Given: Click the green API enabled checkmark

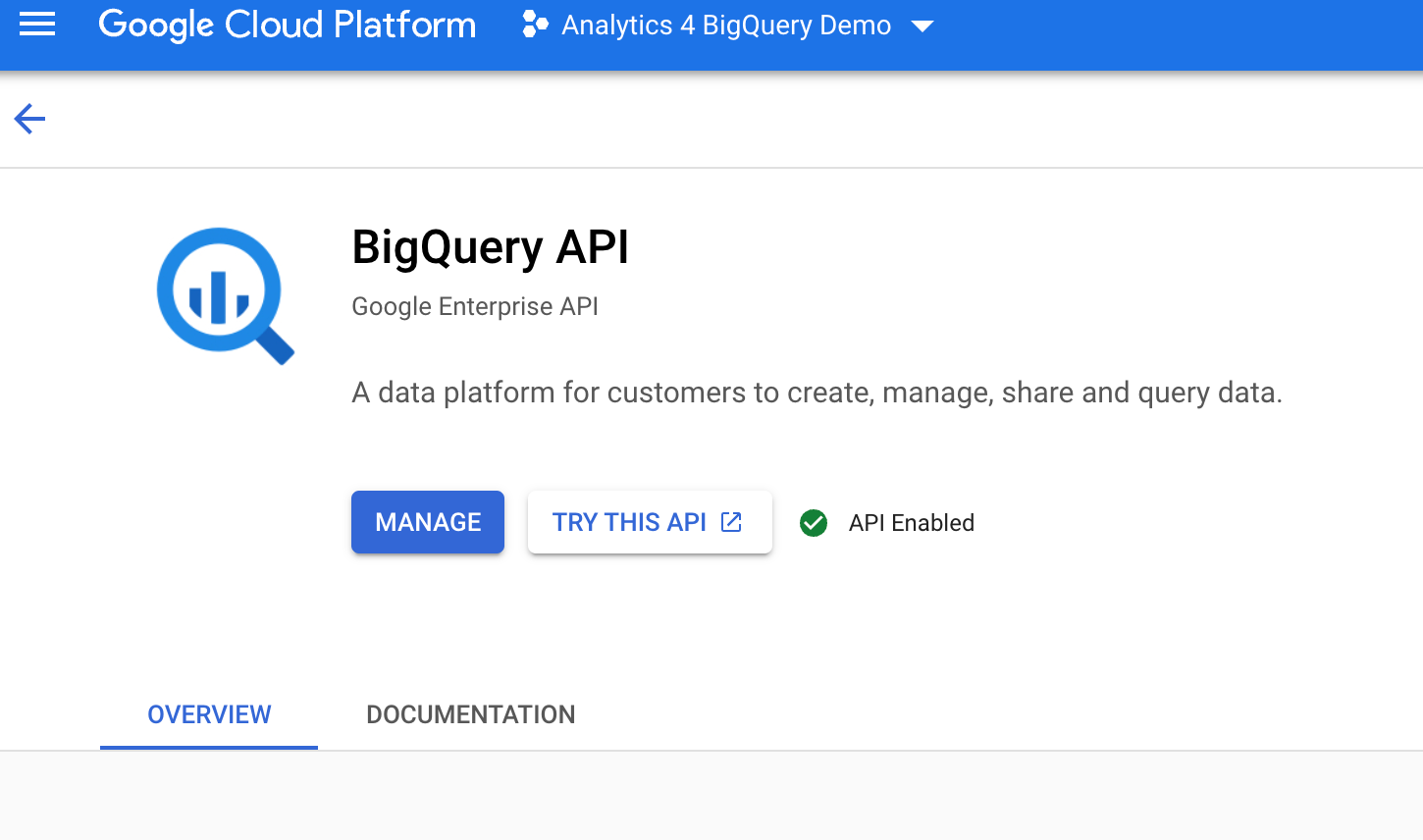Looking at the screenshot, I should (814, 523).
